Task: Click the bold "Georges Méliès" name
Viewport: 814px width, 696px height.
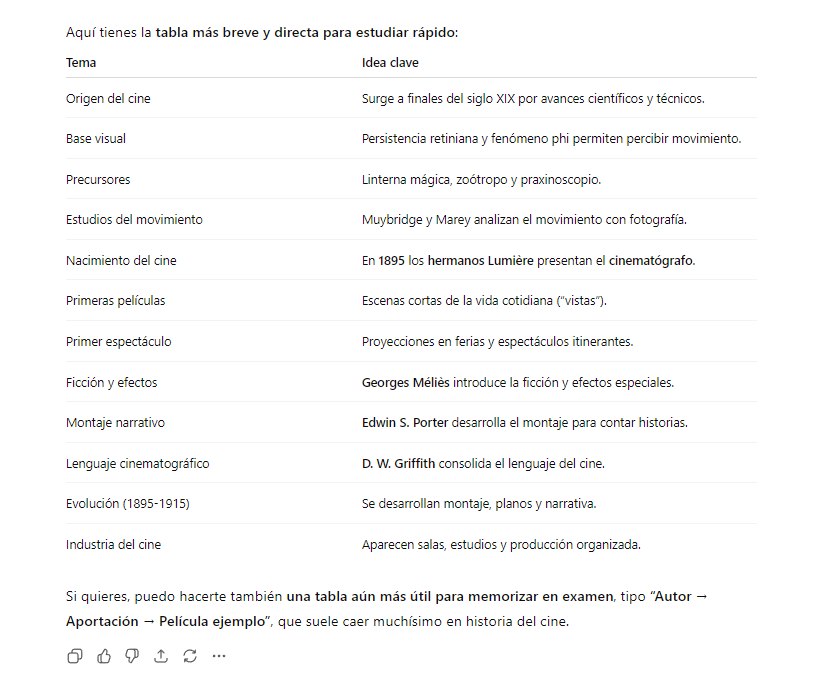Action: pyautogui.click(x=407, y=382)
